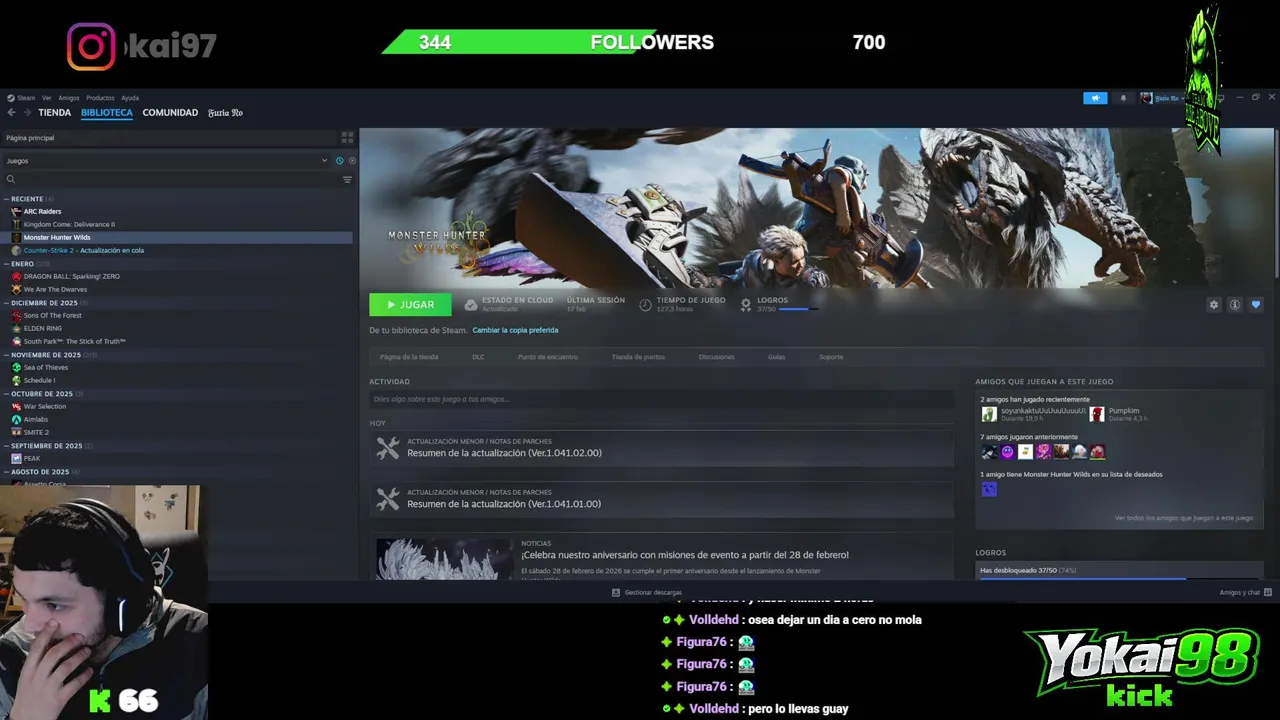This screenshot has width=1280, height=720.
Task: Open the achievements ribbon icon
Action: coord(746,305)
